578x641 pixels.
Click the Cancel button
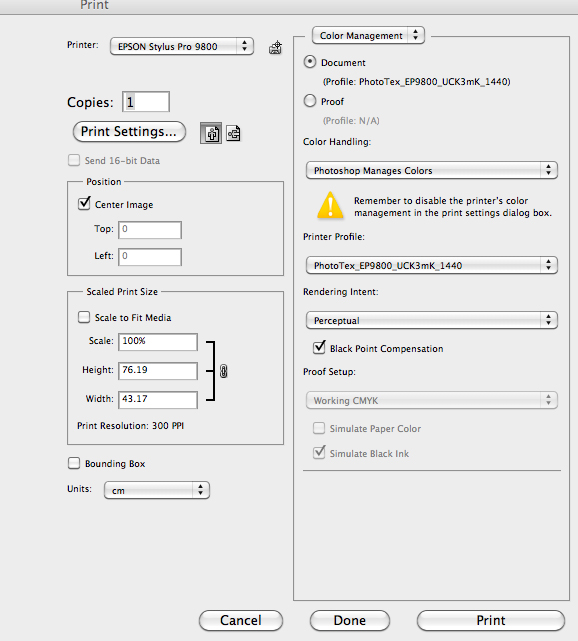[x=241, y=620]
